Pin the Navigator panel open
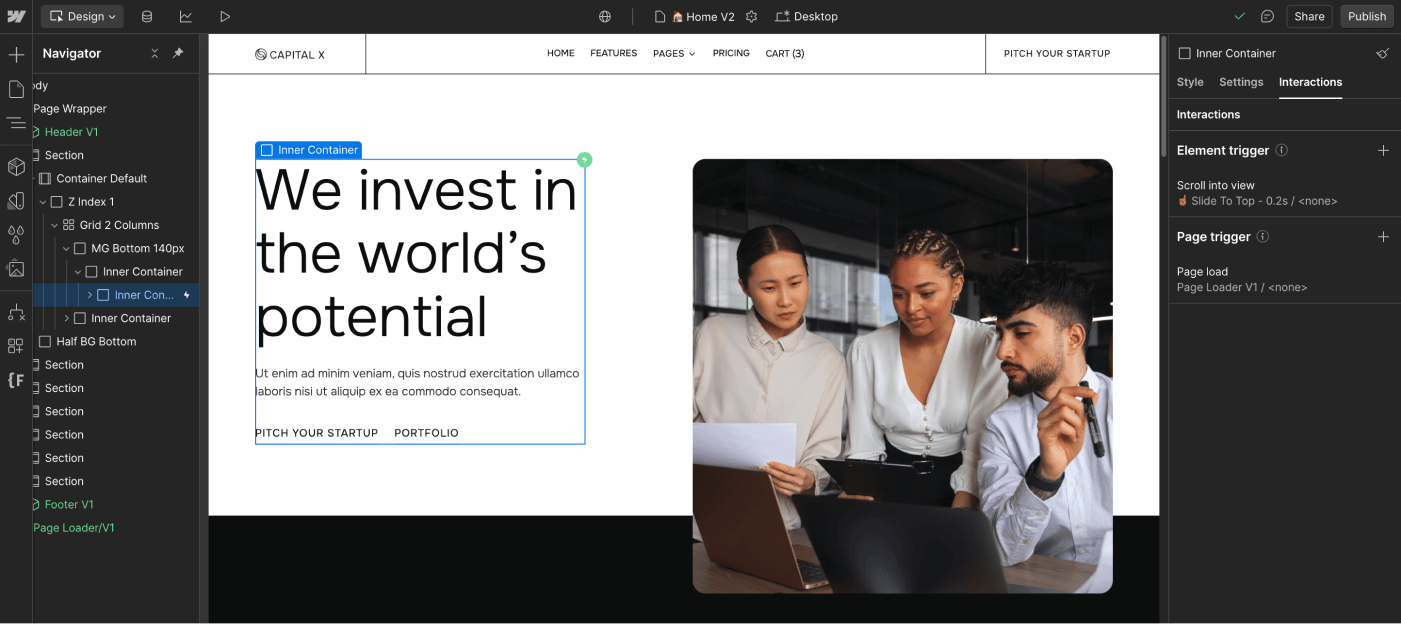Screen dimensions: 1401x624 click(x=177, y=53)
